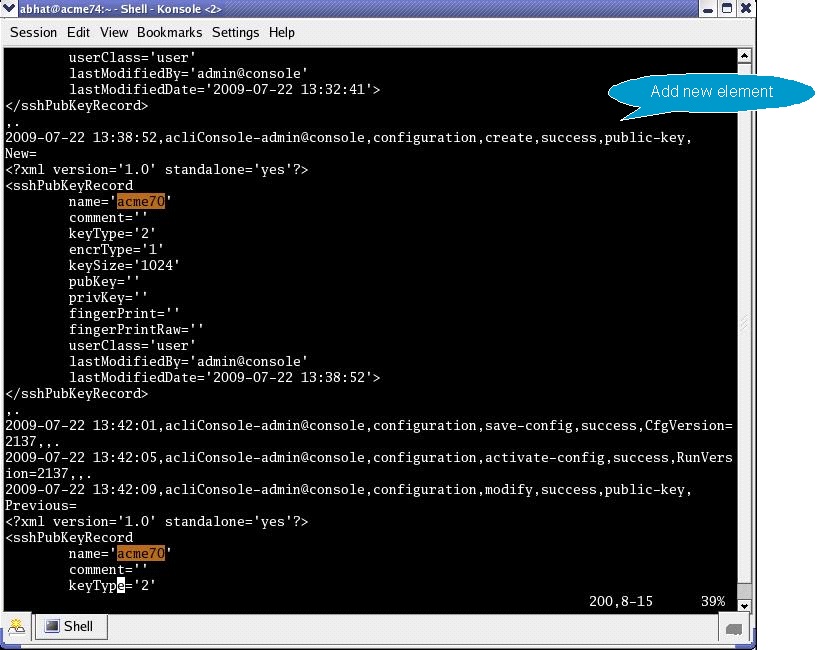Click the '39%' file position indicator
This screenshot has height=650, width=818.
click(x=713, y=601)
